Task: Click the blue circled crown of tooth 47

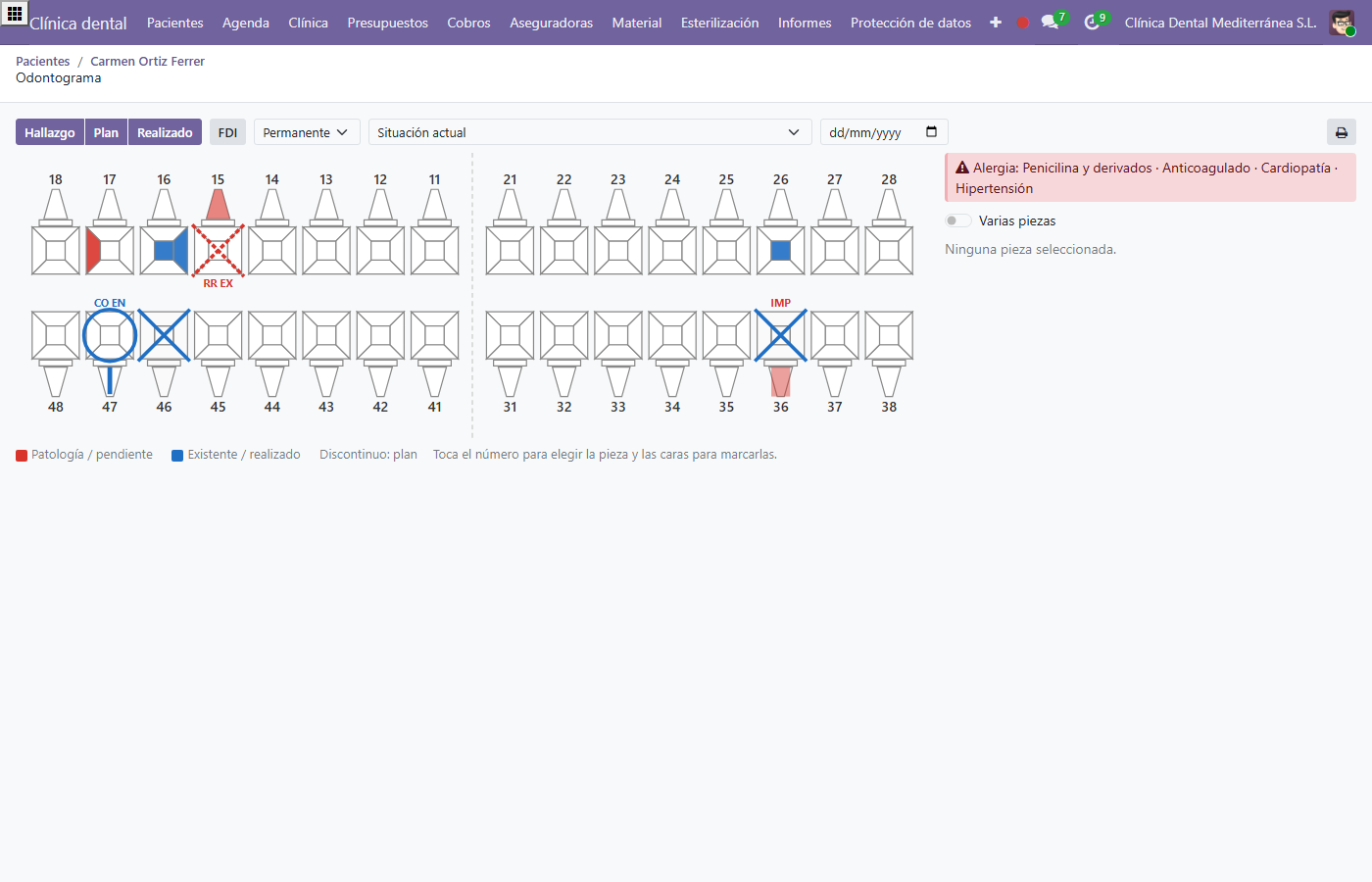Action: [110, 335]
